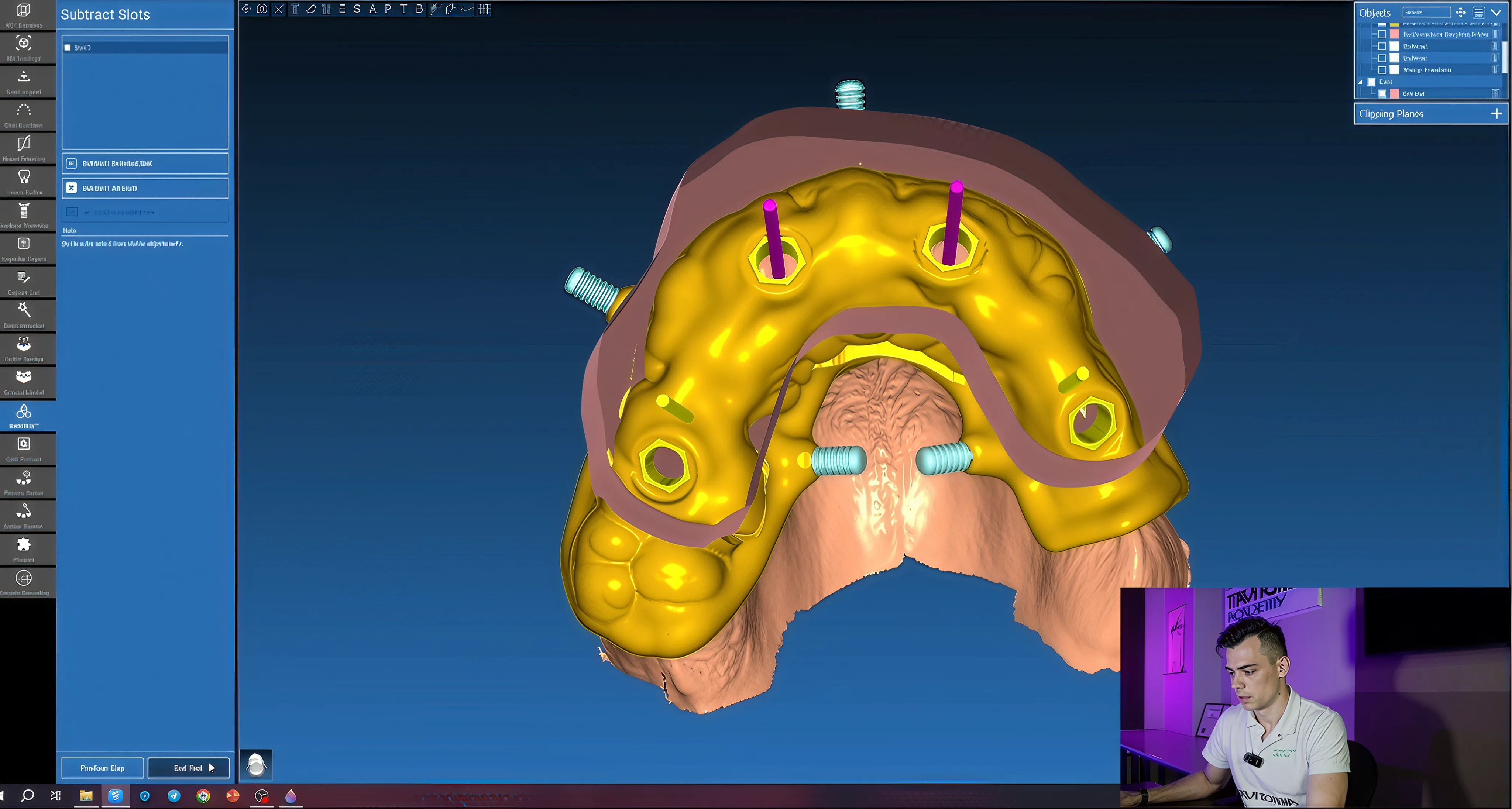Click the head thumbnail in viewport corner

tap(256, 765)
